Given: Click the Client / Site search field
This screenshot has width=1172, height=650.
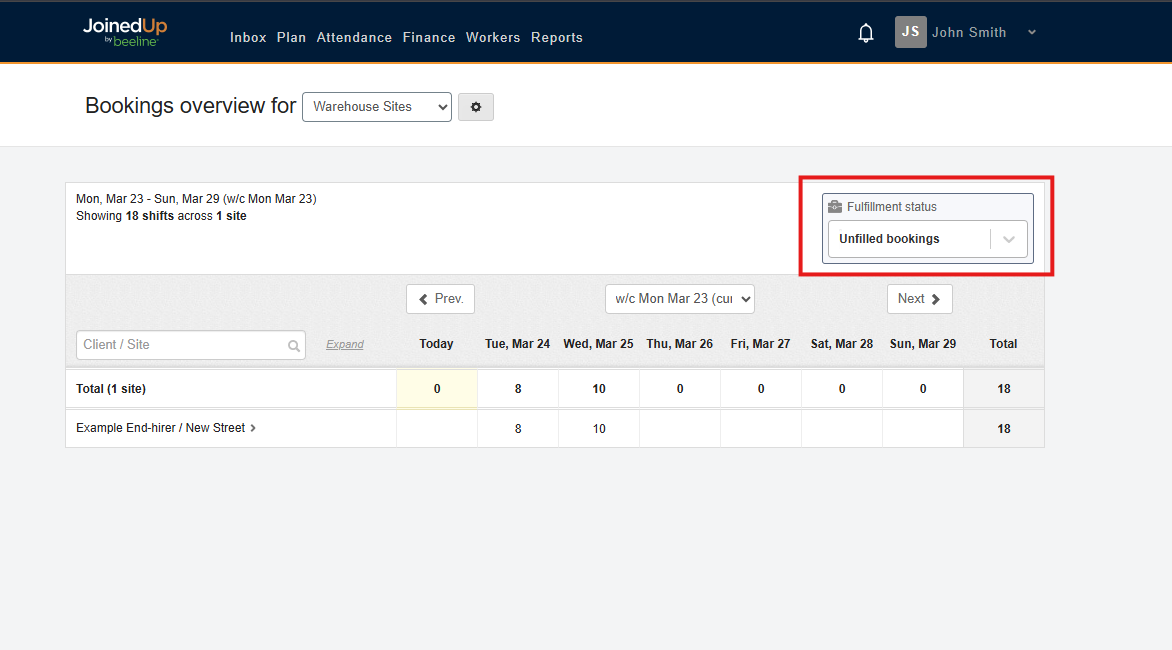Looking at the screenshot, I should 180,344.
